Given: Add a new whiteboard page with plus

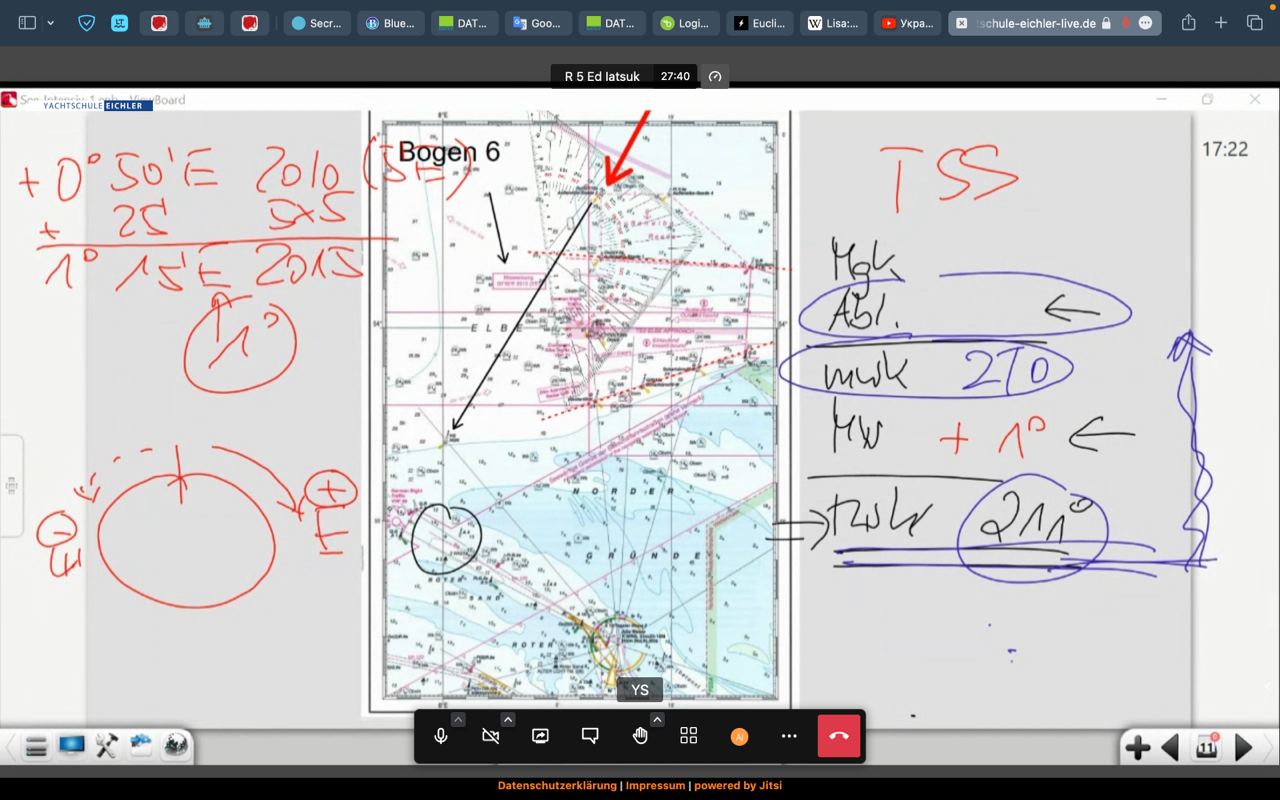Looking at the screenshot, I should point(1137,747).
